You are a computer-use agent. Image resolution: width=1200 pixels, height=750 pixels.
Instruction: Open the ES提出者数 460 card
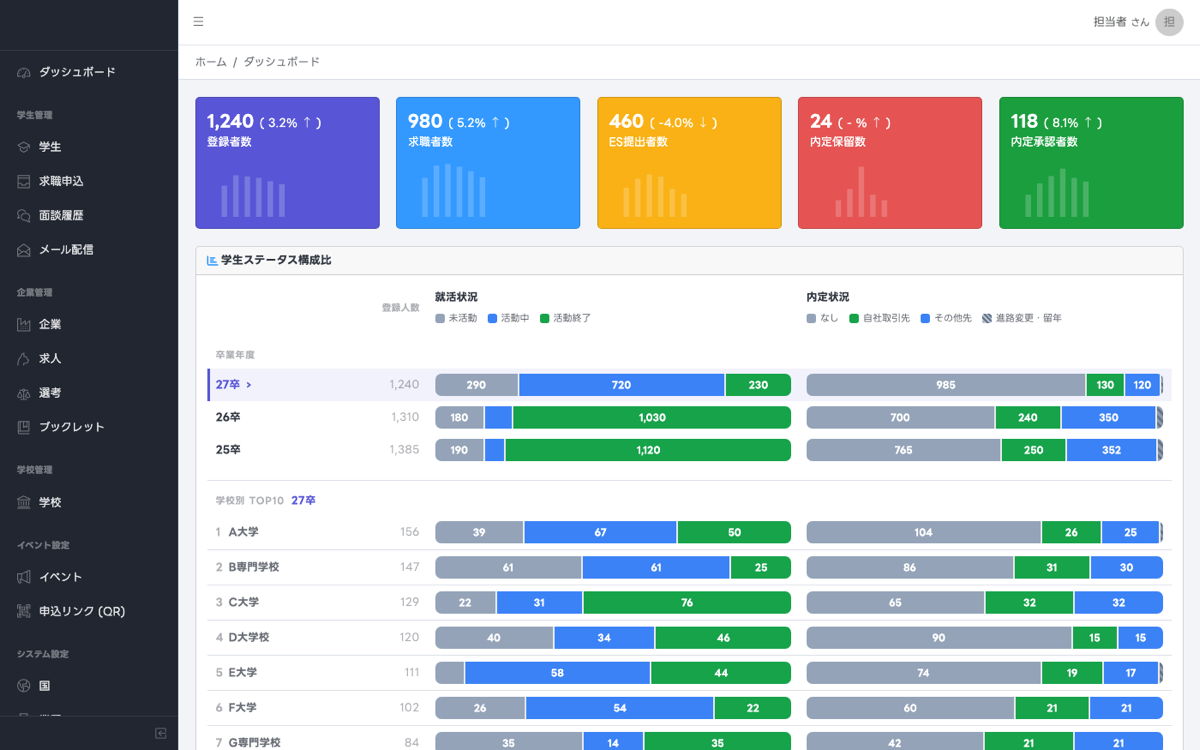[x=689, y=163]
